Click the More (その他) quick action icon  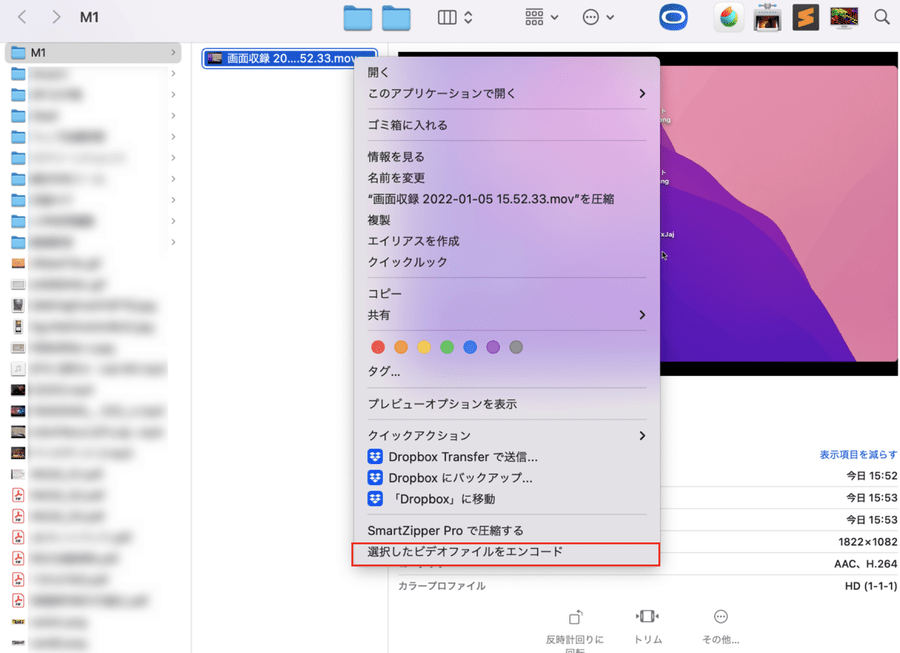[720, 617]
